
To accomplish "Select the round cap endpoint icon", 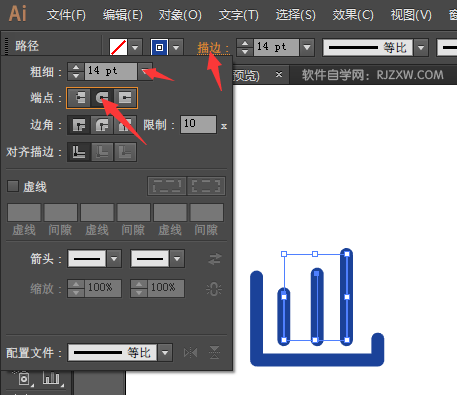I will (x=102, y=98).
